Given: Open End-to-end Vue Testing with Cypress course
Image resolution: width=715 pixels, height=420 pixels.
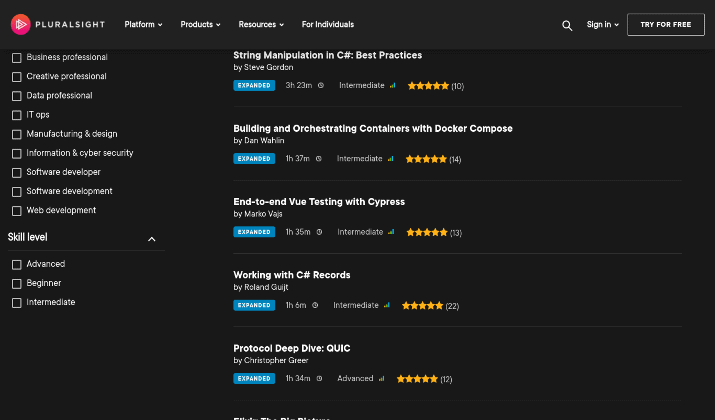Looking at the screenshot, I should click(x=319, y=202).
